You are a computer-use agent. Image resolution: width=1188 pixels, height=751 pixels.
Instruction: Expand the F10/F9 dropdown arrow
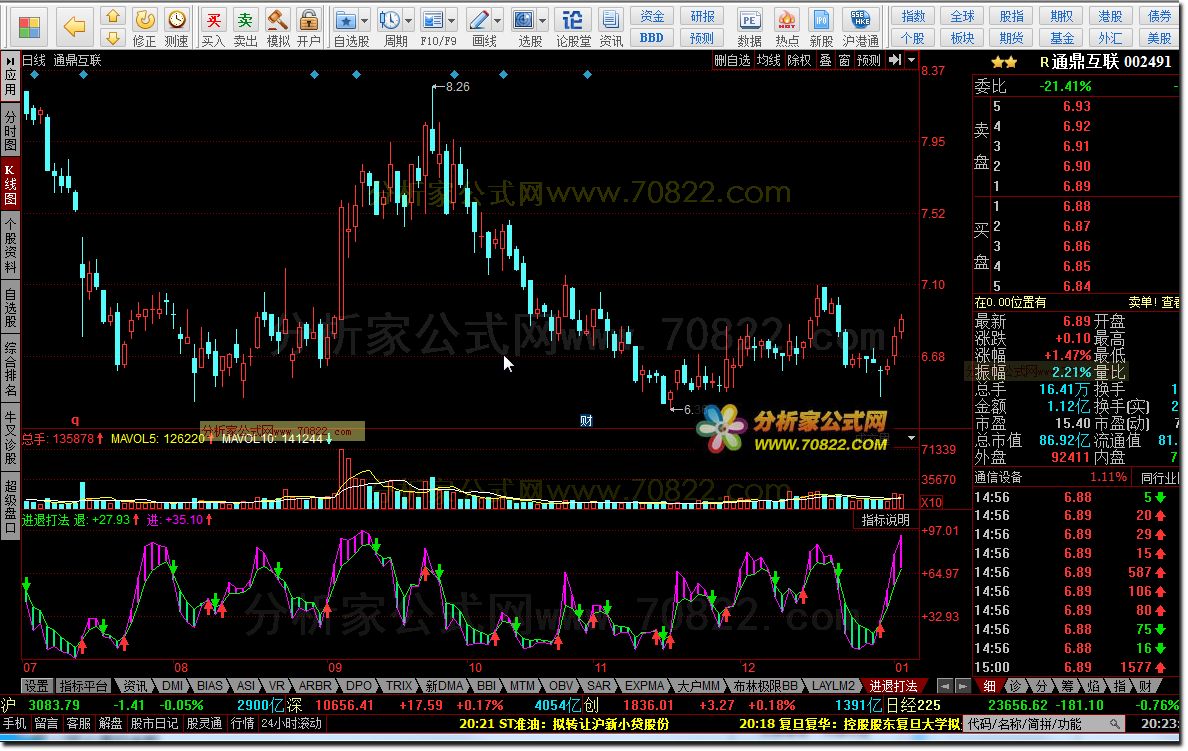[x=452, y=20]
